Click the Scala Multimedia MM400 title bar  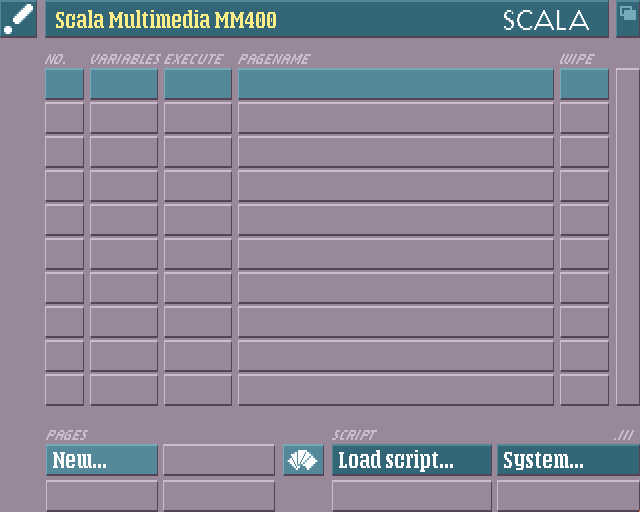327,19
